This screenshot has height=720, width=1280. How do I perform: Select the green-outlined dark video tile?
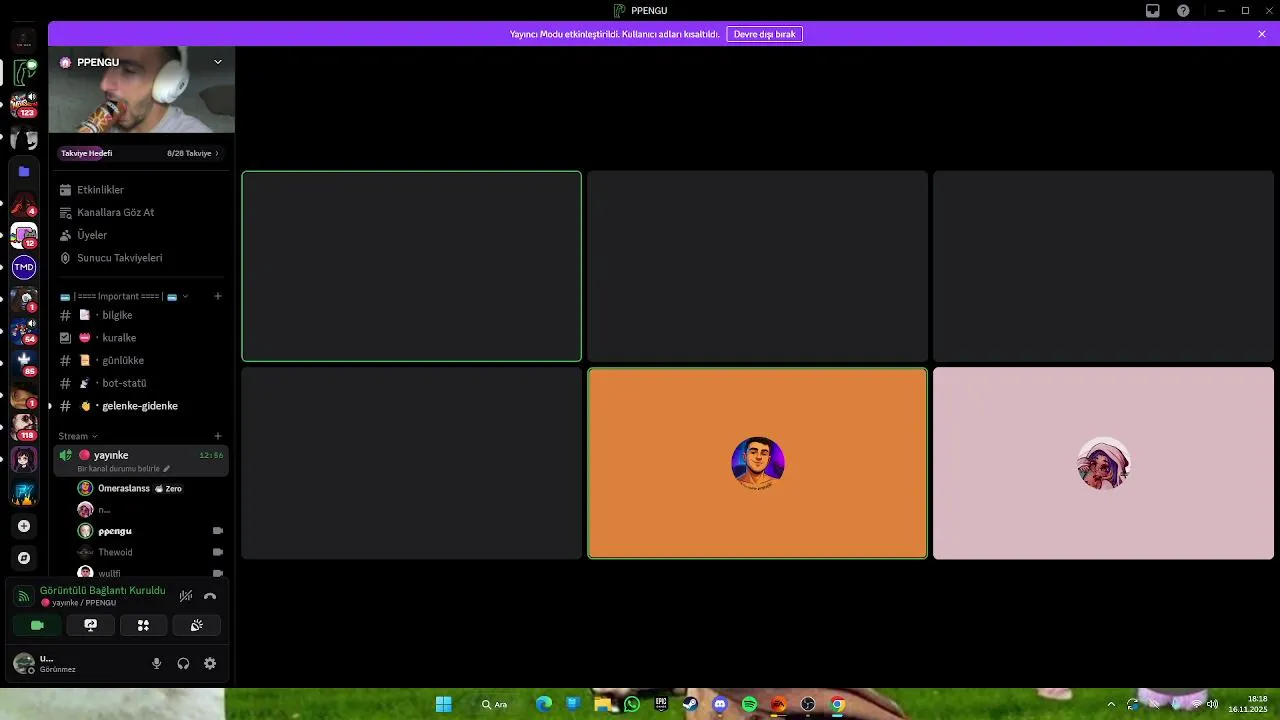(411, 266)
